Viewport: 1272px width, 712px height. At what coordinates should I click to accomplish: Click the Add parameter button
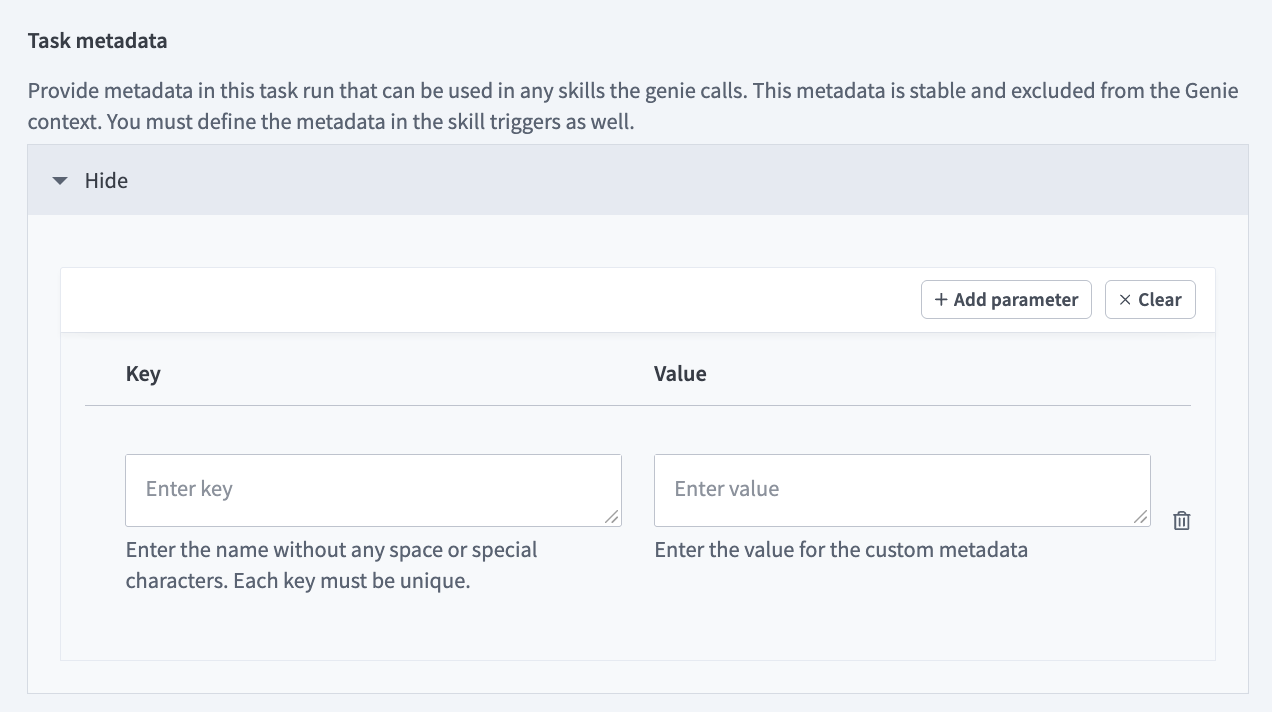click(x=1006, y=299)
